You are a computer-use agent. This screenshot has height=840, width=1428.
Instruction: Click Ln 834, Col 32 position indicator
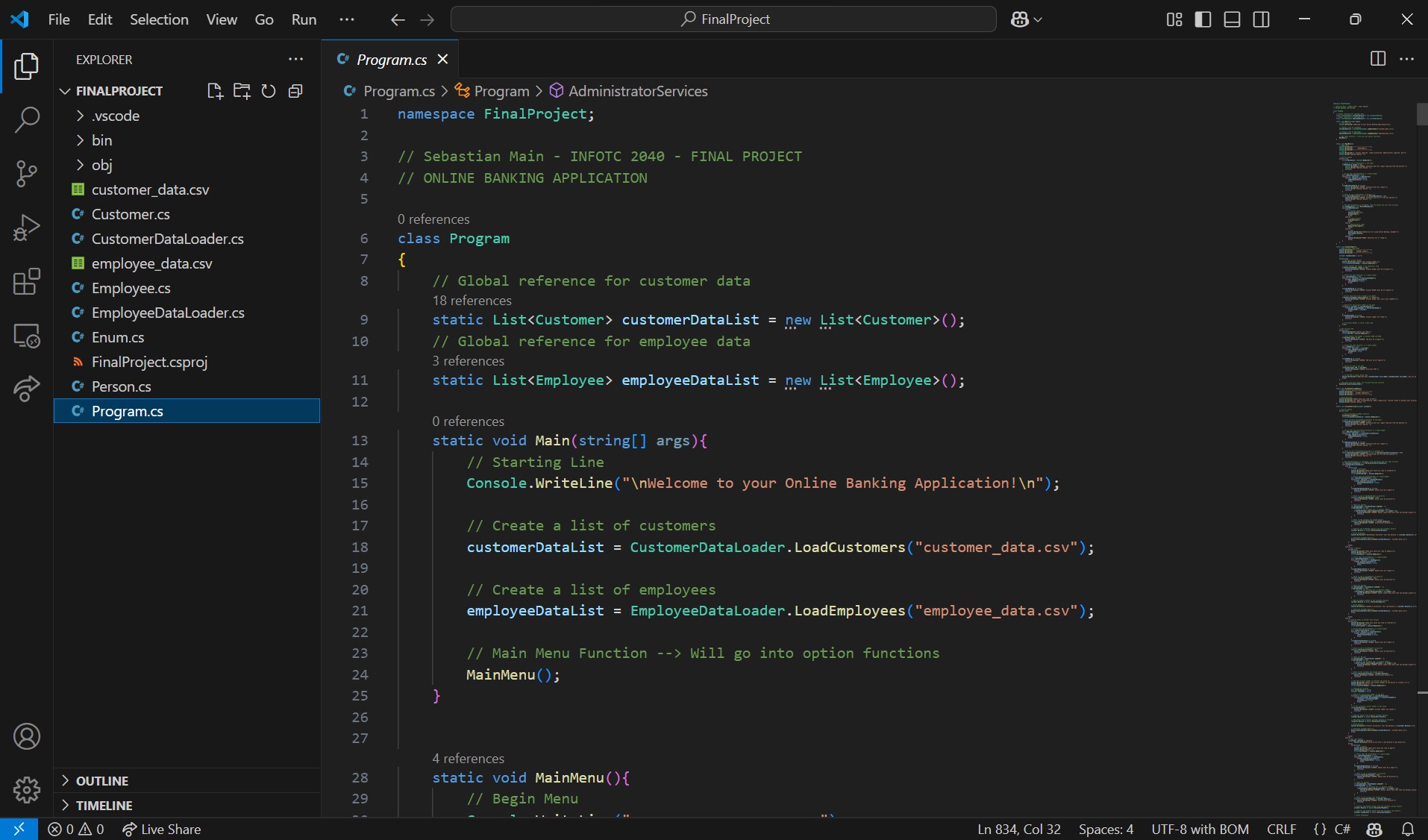1018,829
